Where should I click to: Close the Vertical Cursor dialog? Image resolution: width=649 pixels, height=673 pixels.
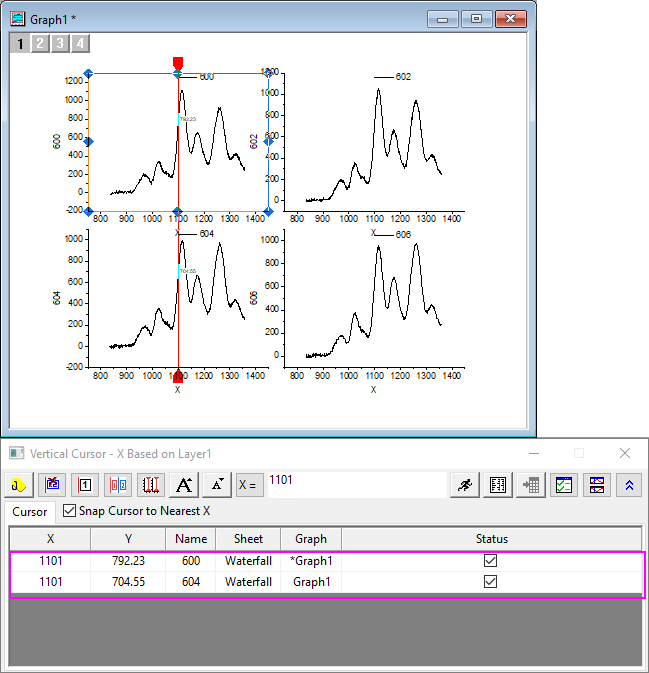625,453
